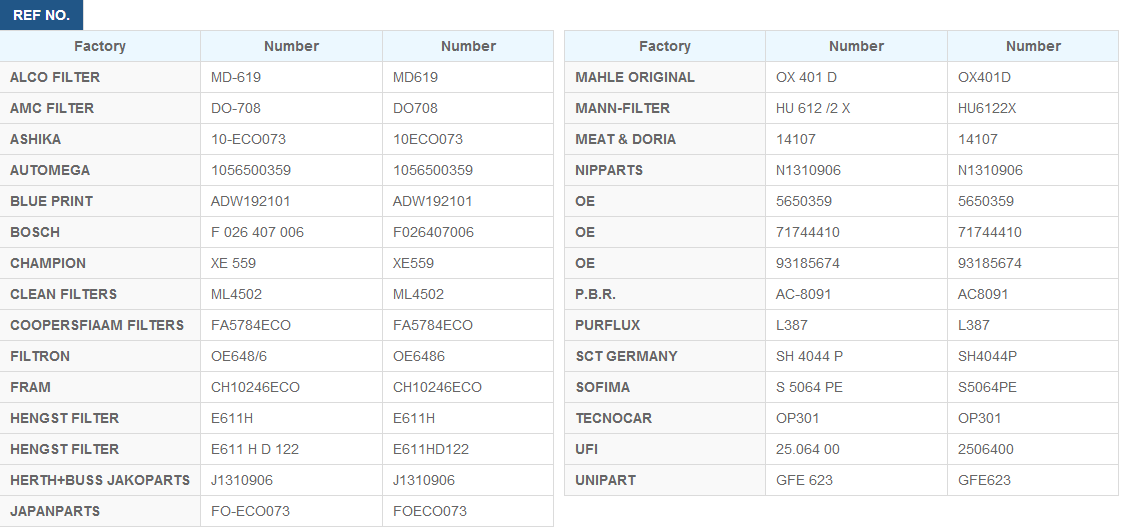The height and width of the screenshot is (529, 1125).
Task: Select the ALCO FILTER factory cell
Action: pyautogui.click(x=100, y=77)
